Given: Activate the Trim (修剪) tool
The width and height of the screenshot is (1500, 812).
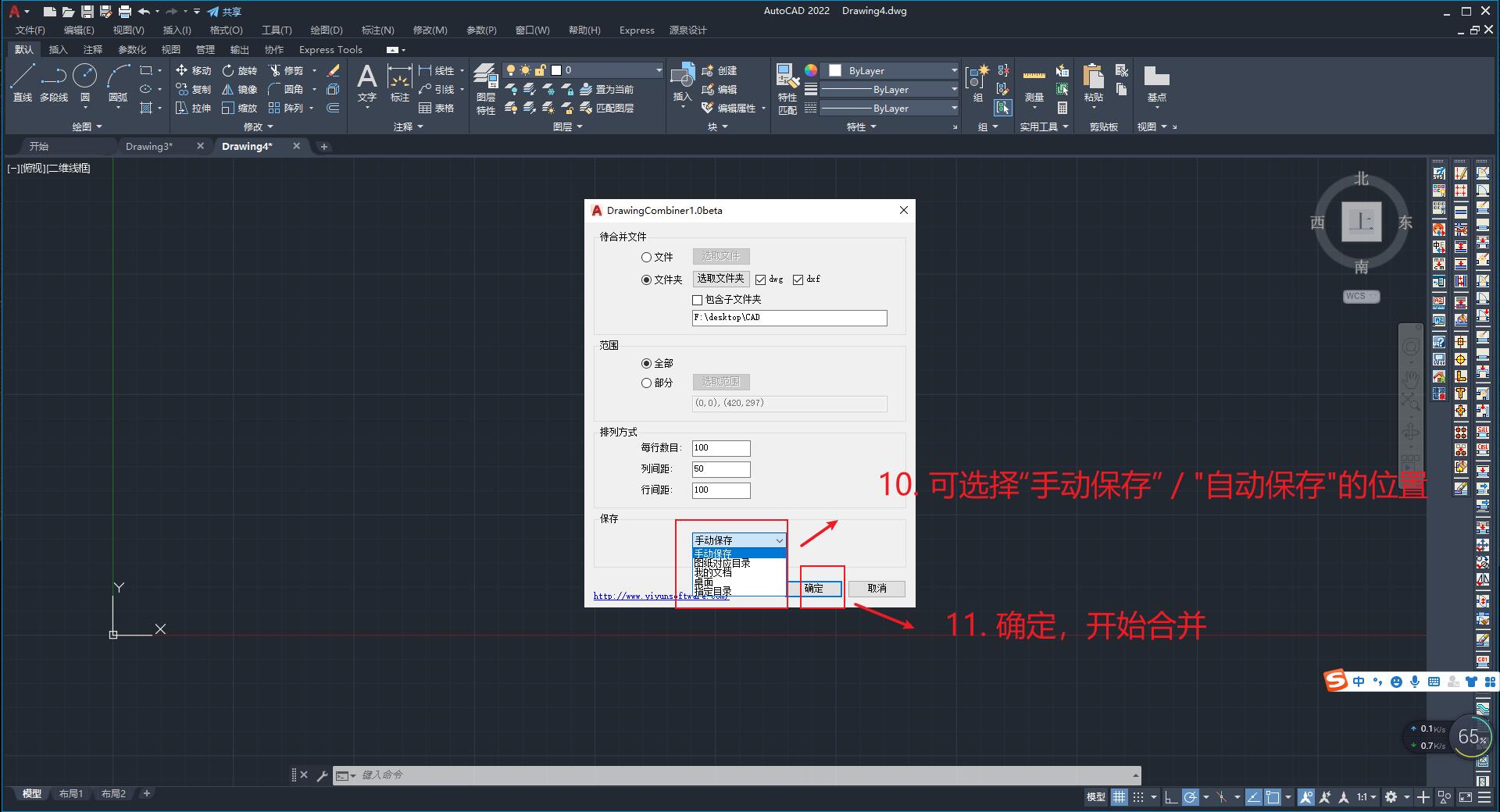Looking at the screenshot, I should [x=285, y=70].
